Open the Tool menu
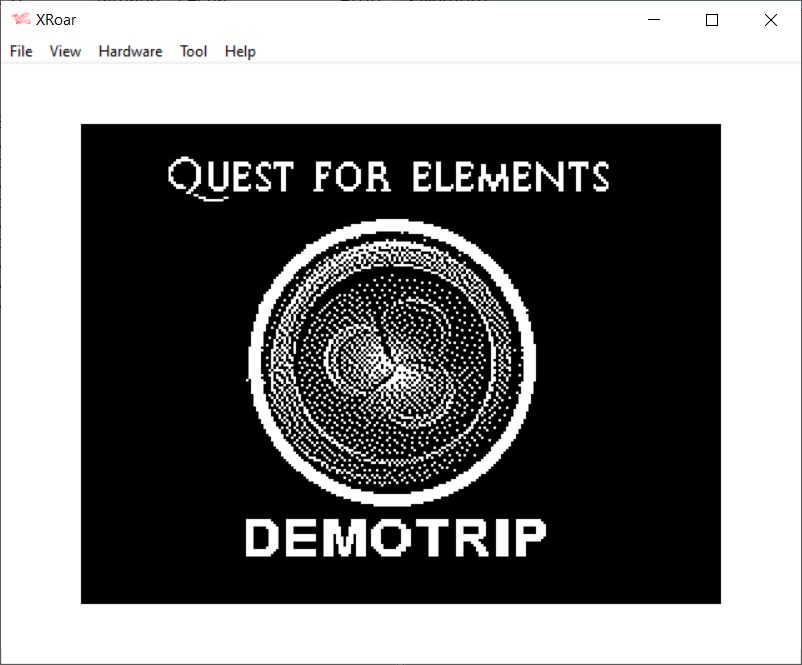Viewport: 802px width, 665px height. point(193,51)
